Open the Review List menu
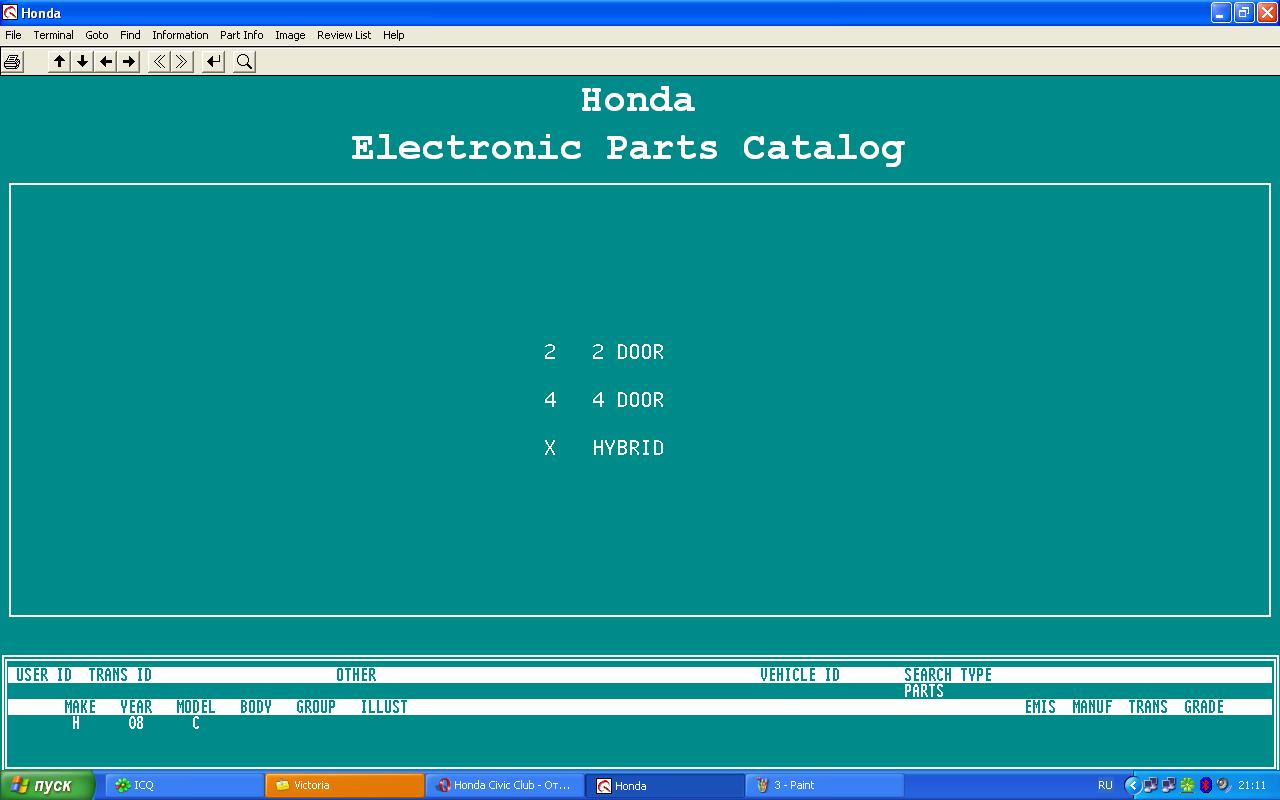 click(x=344, y=35)
